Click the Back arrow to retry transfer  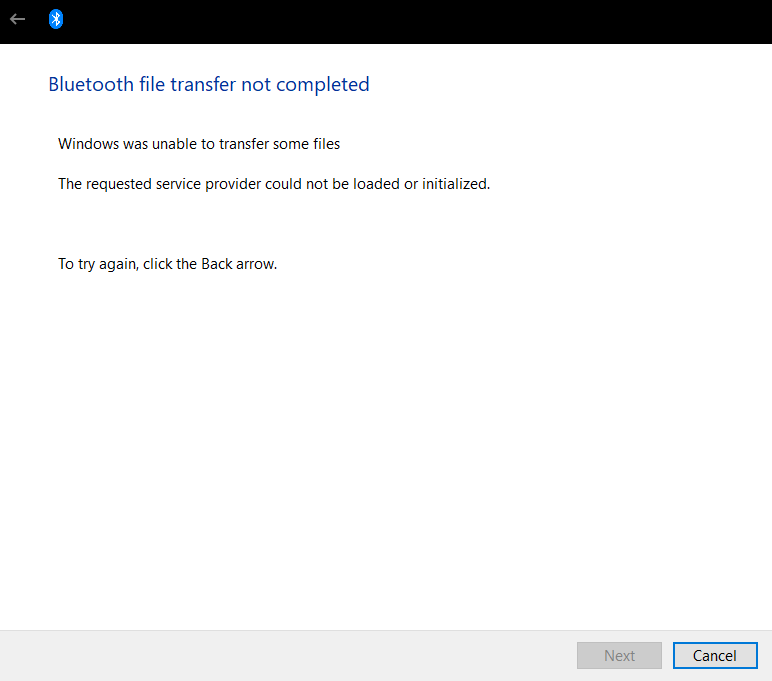[x=18, y=19]
